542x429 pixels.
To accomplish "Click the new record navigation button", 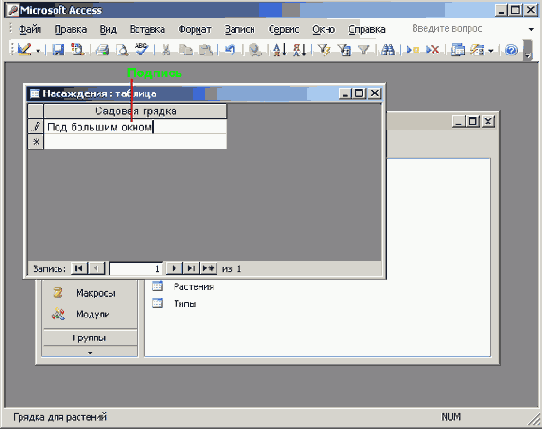I will 208,268.
